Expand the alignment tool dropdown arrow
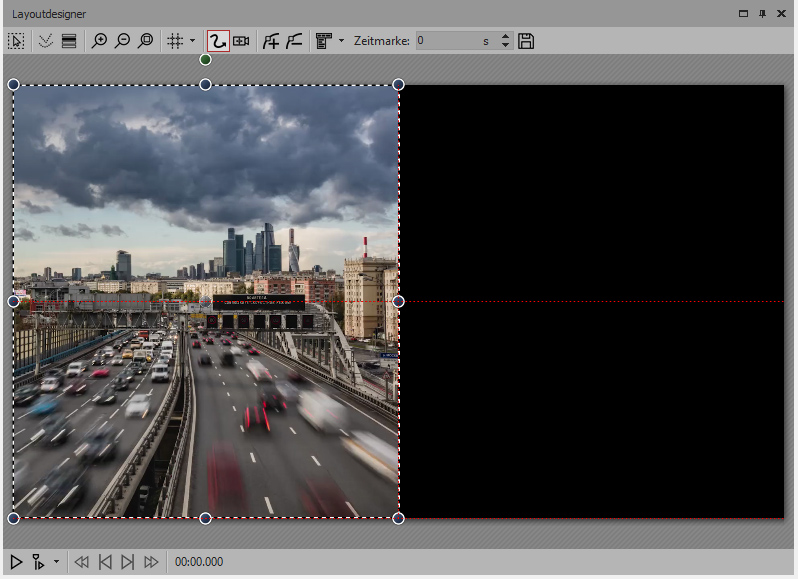Screen dimensions: 798x579 tap(341, 41)
